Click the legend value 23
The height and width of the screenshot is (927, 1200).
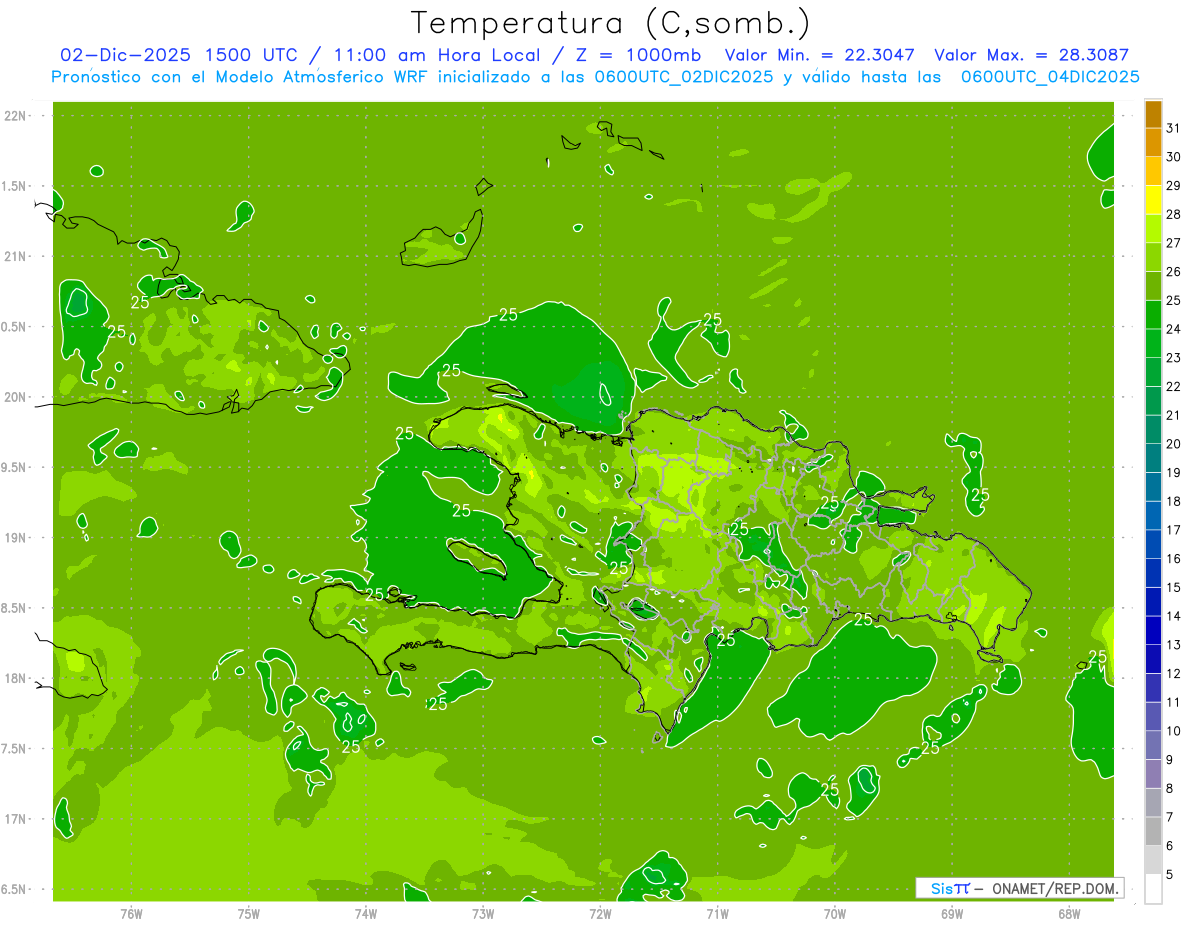(1174, 357)
